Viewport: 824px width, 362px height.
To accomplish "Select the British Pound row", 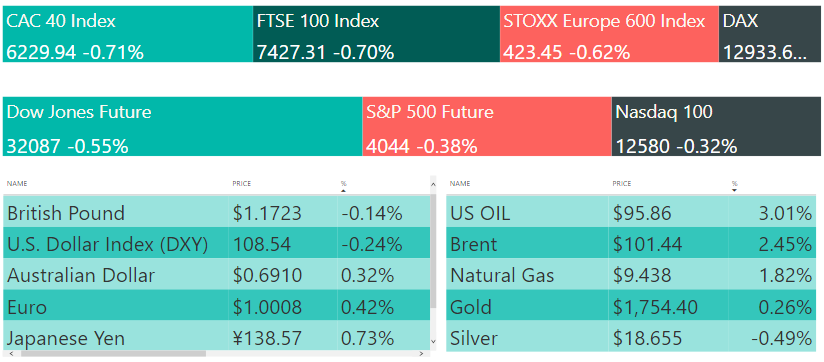I will (x=216, y=213).
